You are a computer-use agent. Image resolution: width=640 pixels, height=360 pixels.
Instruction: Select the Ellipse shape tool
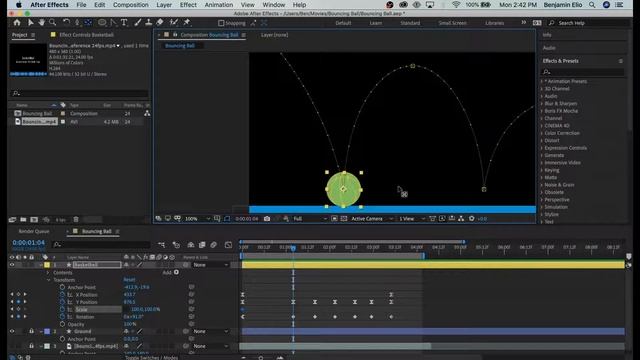tap(102, 23)
